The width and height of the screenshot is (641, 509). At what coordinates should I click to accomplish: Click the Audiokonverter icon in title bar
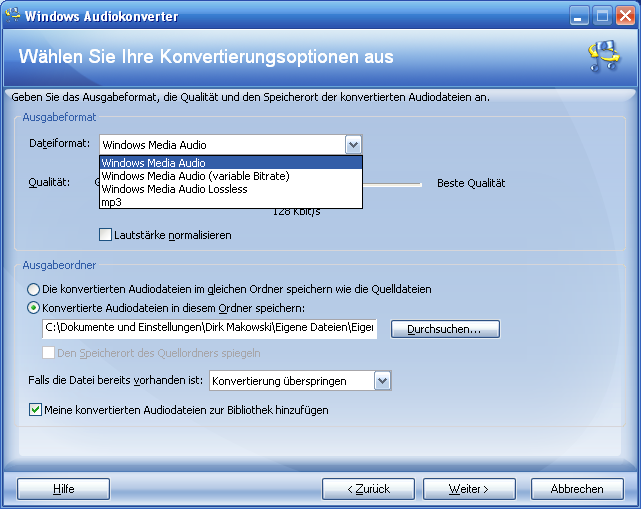[x=12, y=15]
